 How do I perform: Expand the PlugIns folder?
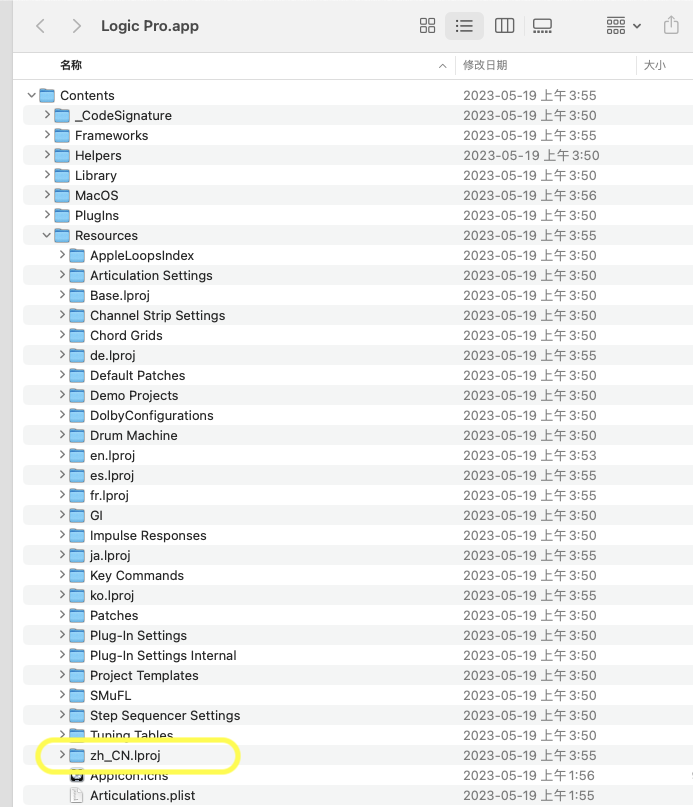(x=47, y=215)
